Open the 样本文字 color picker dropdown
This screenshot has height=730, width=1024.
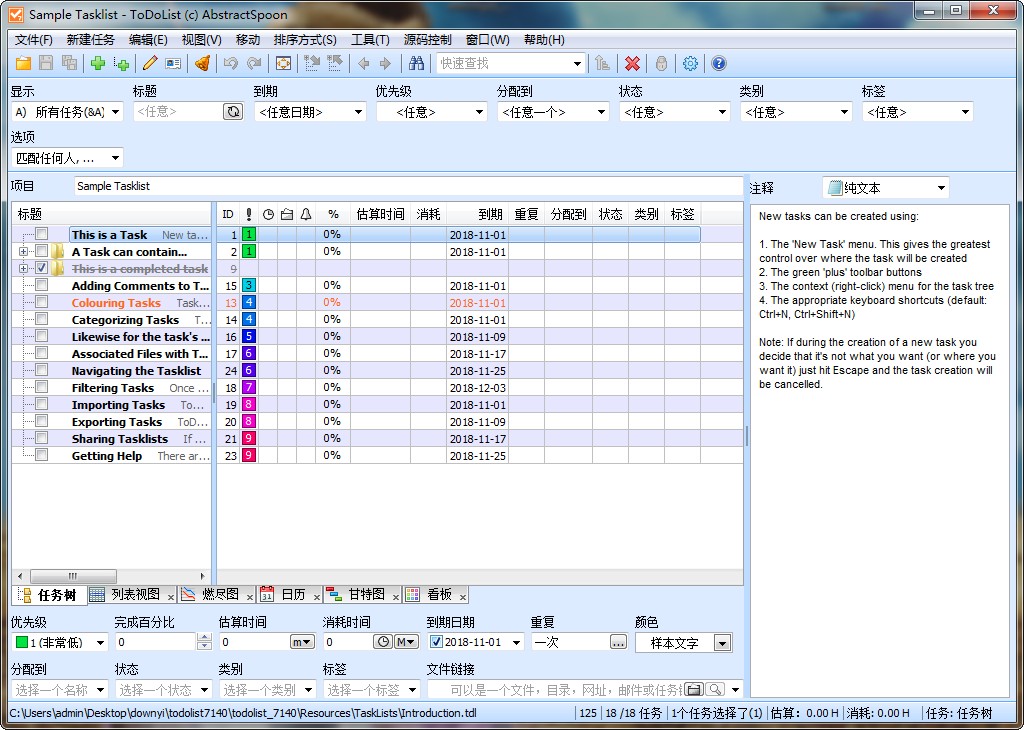pos(722,643)
